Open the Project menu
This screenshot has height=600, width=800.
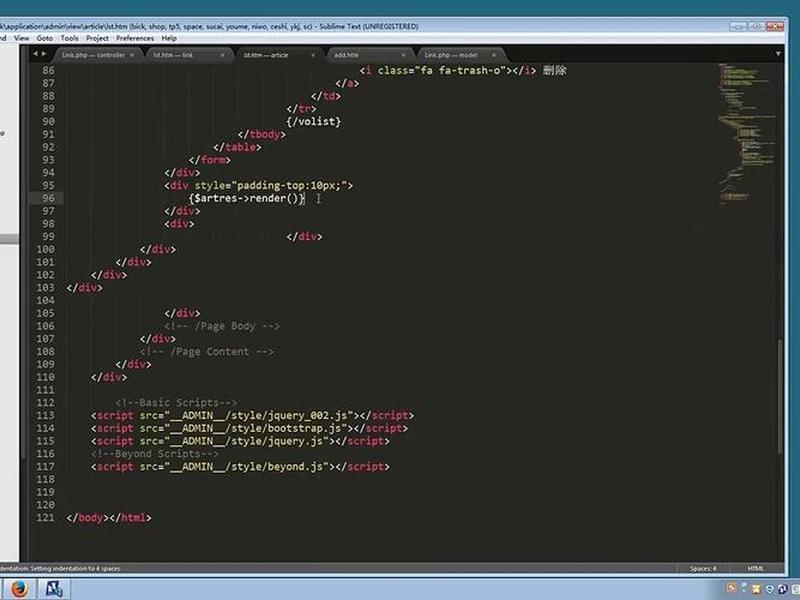(97, 38)
